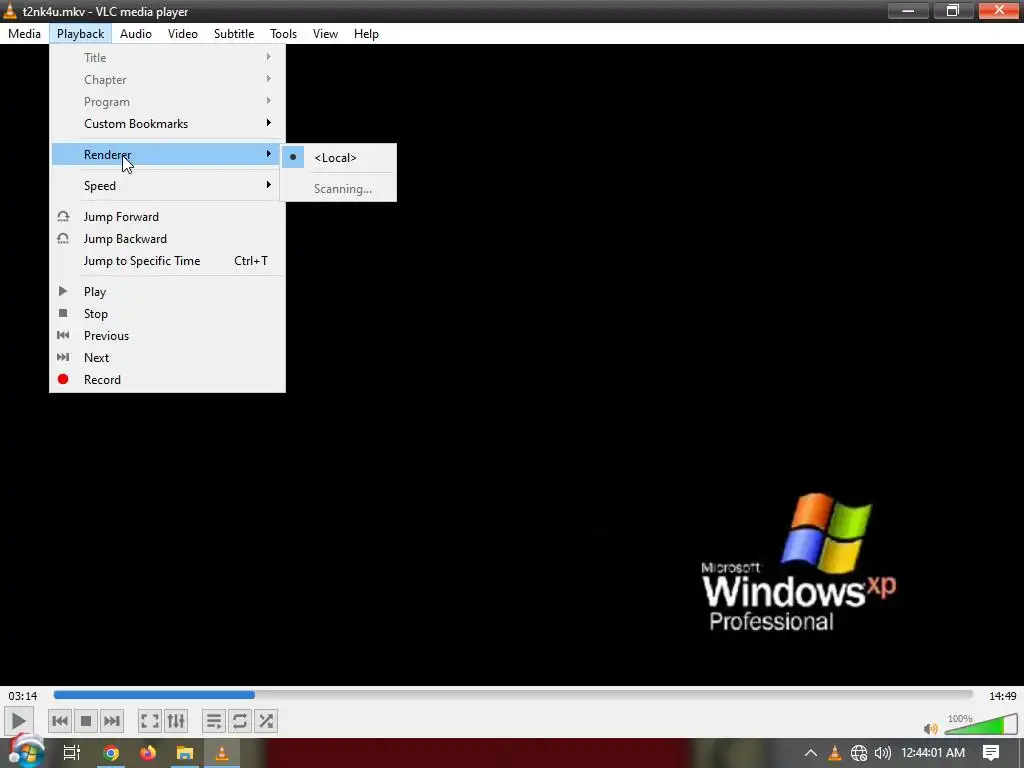Open network status tray icon
The width and height of the screenshot is (1024, 768).
pyautogui.click(x=859, y=753)
